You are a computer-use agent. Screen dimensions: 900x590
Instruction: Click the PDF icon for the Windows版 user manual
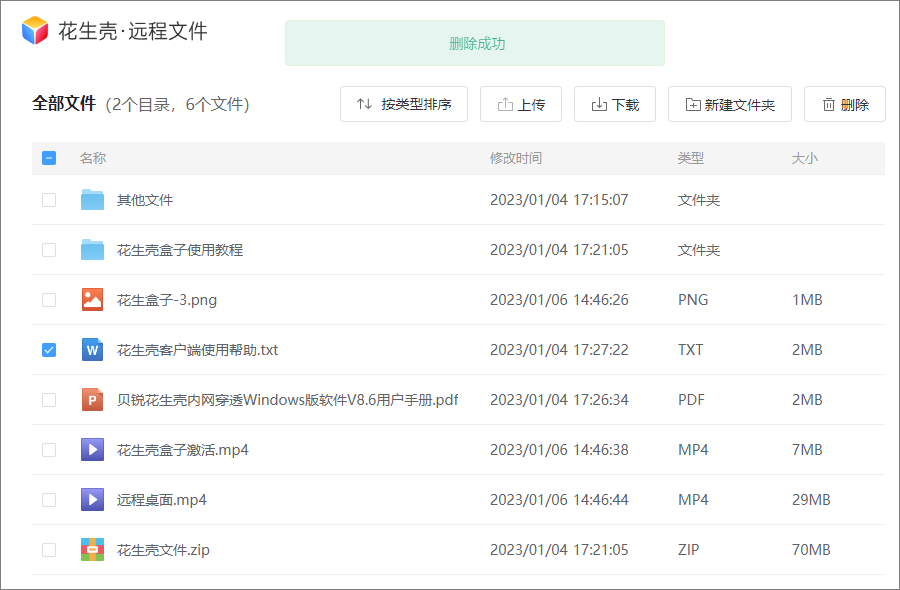pos(92,399)
